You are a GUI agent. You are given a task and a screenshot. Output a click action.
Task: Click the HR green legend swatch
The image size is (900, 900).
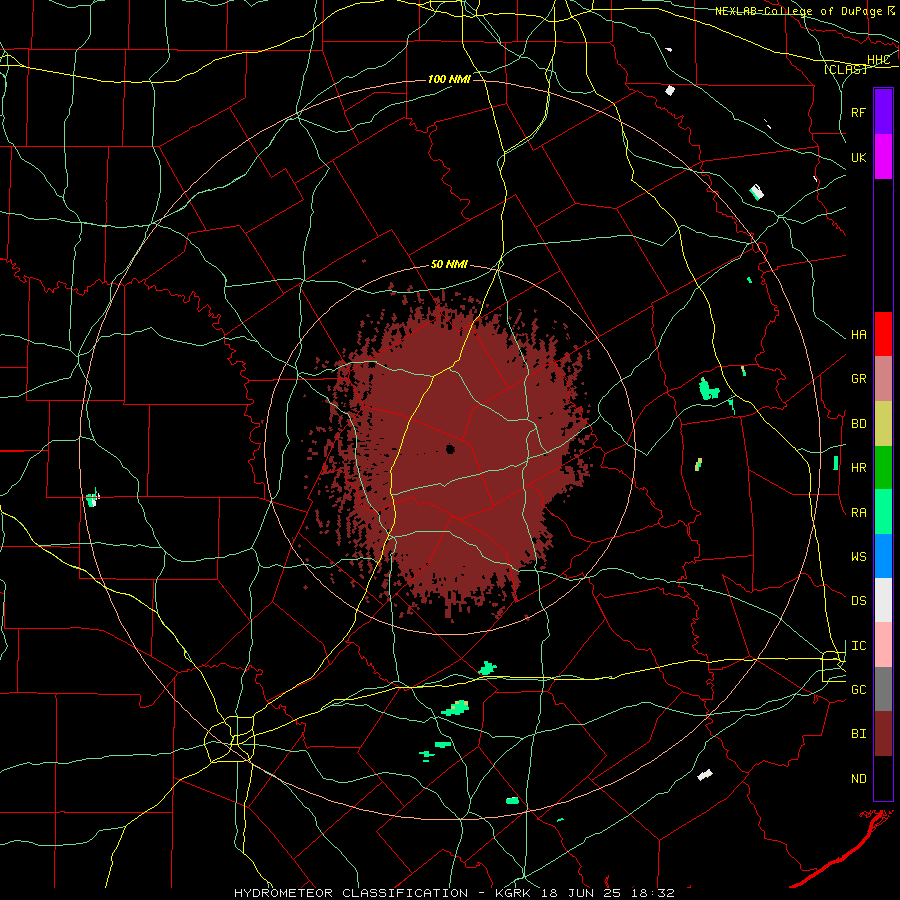[x=883, y=468]
